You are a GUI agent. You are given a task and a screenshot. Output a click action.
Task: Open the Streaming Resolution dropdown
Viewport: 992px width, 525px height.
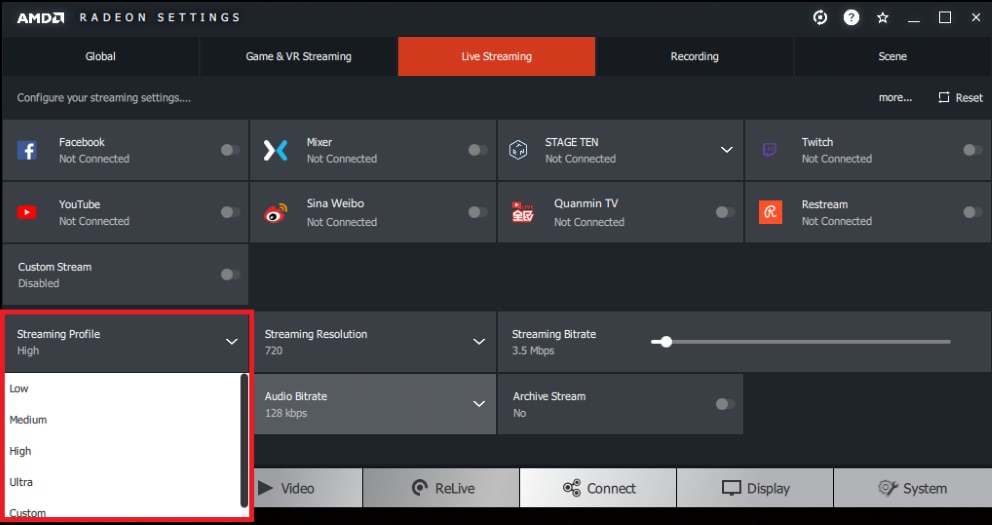coord(479,342)
